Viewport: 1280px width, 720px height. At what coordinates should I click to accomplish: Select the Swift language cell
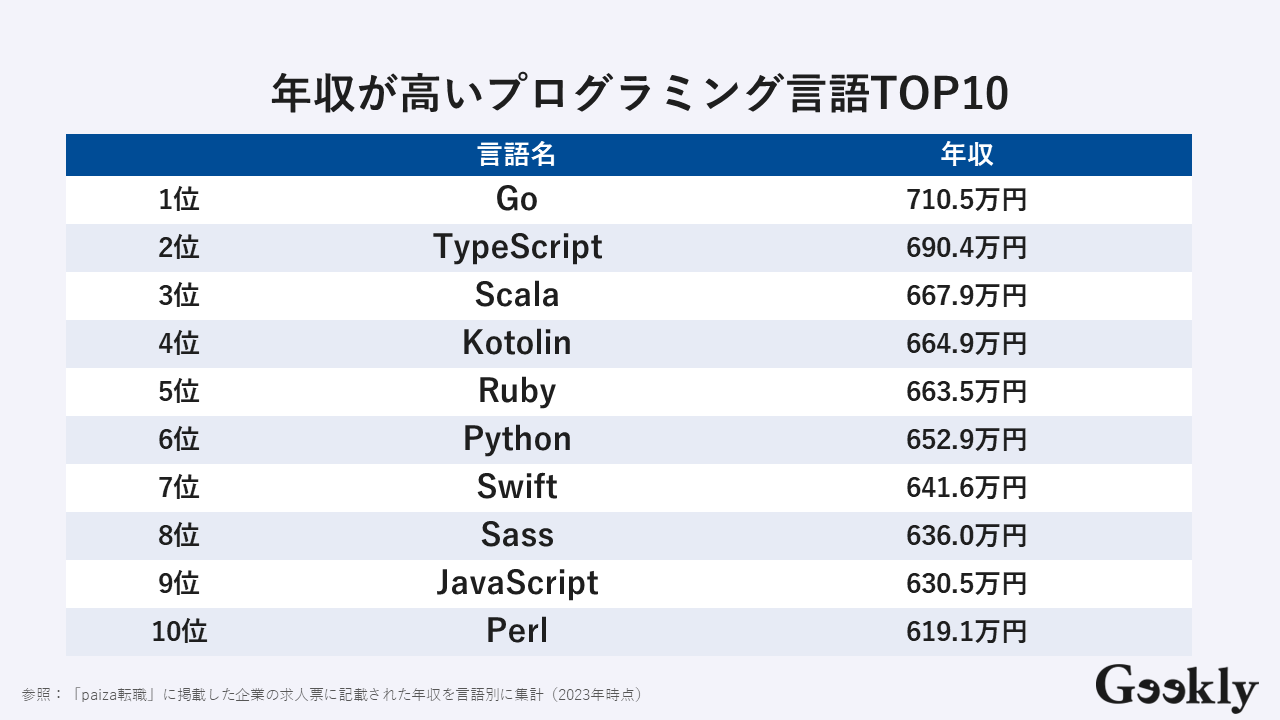[516, 487]
